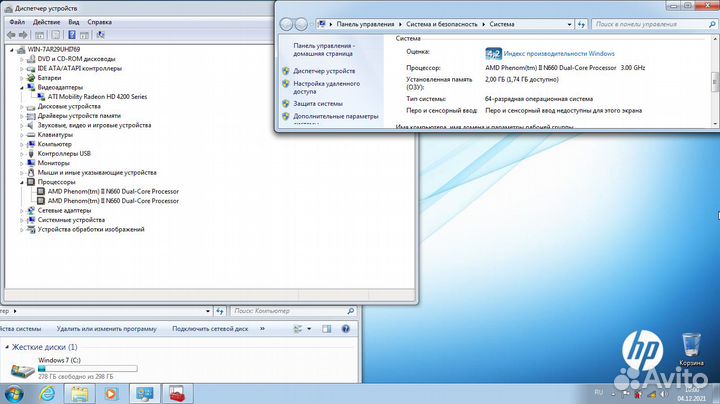This screenshot has height=404, width=720.
Task: Click the Explorer help question-mark icon
Action: tap(346, 329)
